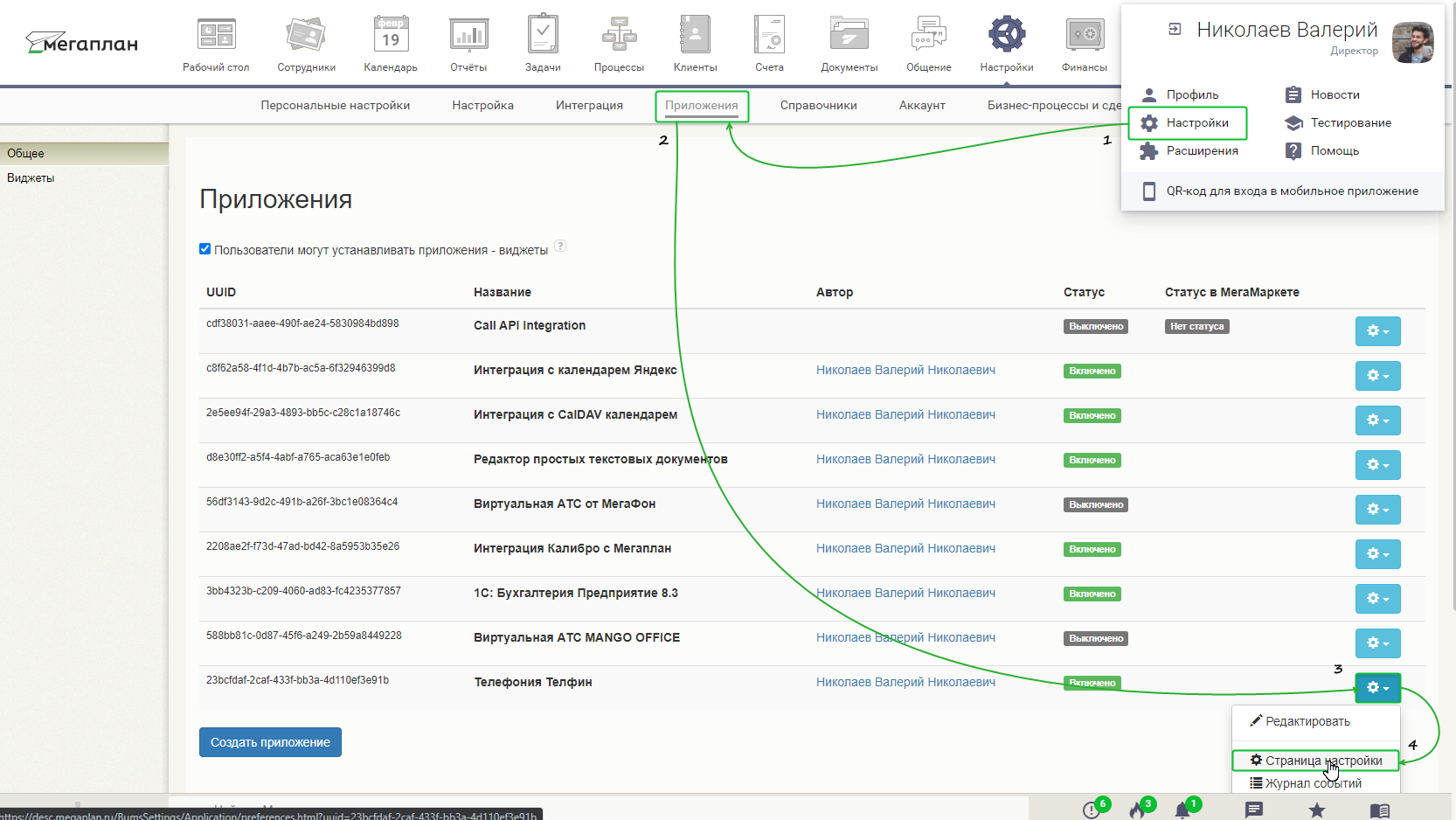Viewport: 1456px width, 820px height.
Task: Switch to Интеграция tab
Action: point(589,105)
